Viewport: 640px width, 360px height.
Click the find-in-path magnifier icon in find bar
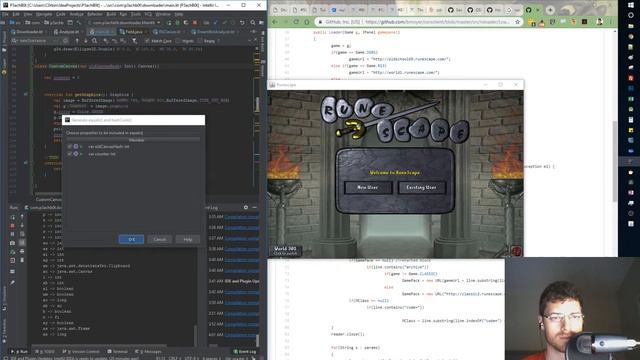coord(95,41)
